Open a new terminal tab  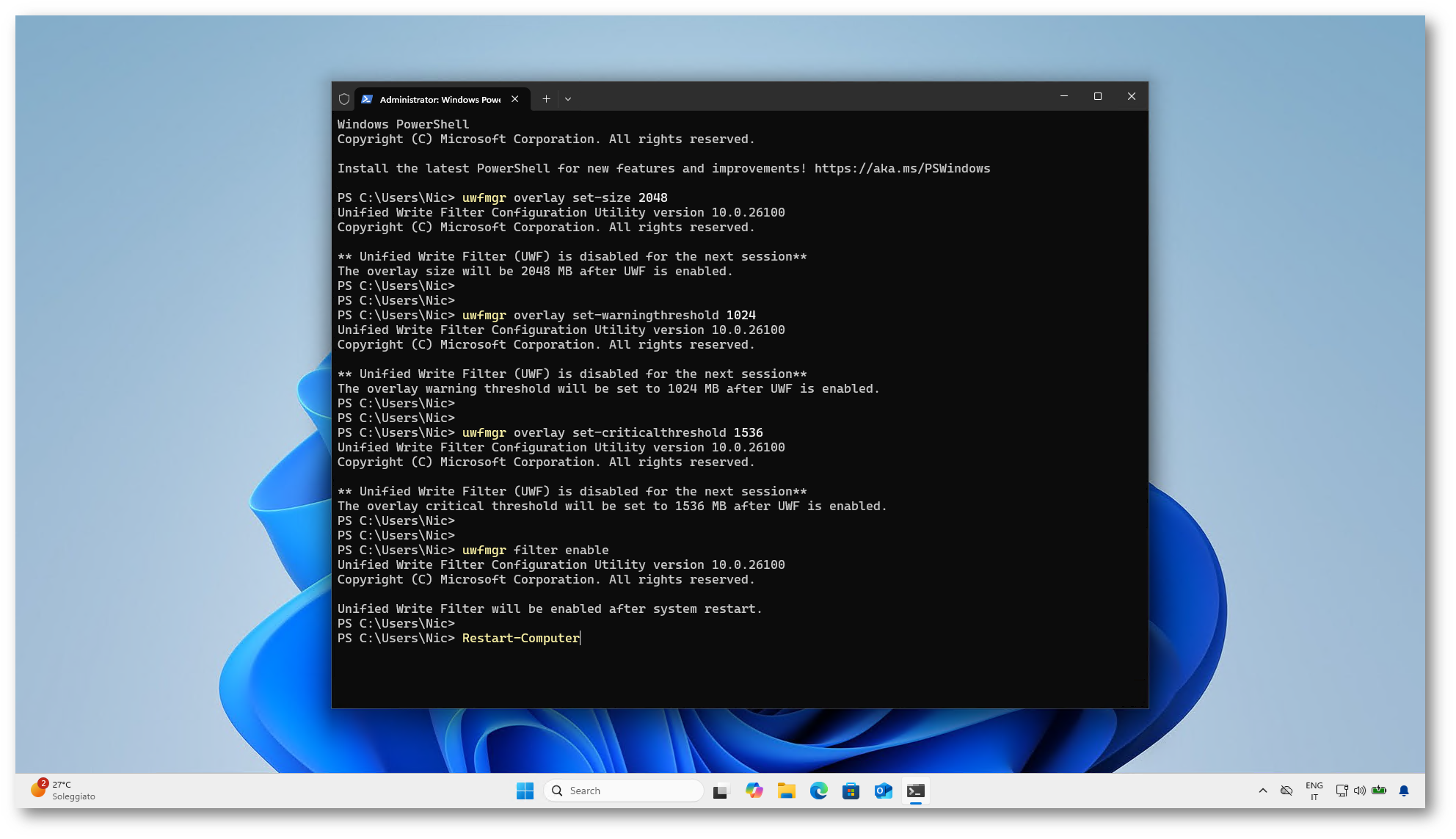point(546,99)
